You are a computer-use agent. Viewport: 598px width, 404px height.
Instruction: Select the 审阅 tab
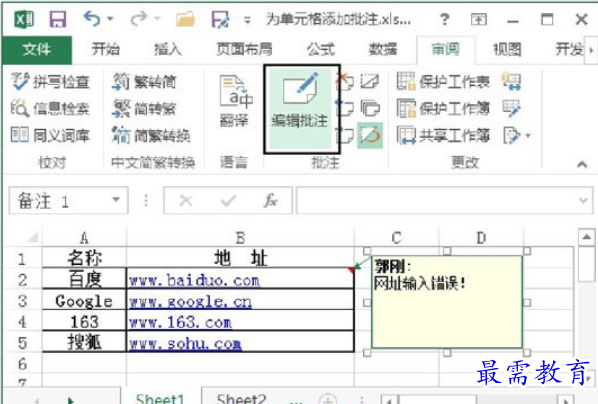pyautogui.click(x=445, y=49)
